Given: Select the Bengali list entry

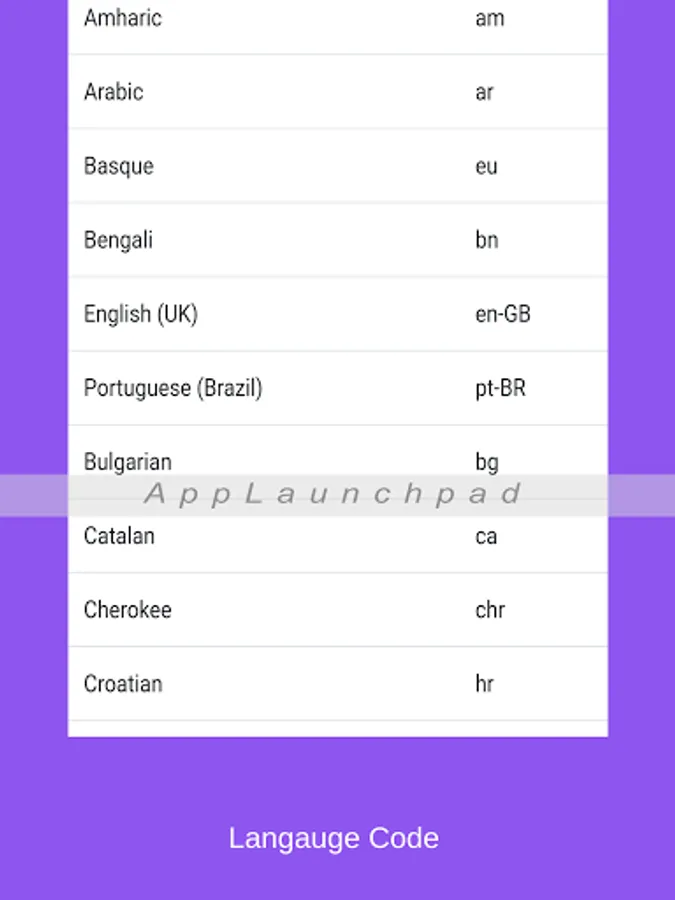Looking at the screenshot, I should click(118, 240).
